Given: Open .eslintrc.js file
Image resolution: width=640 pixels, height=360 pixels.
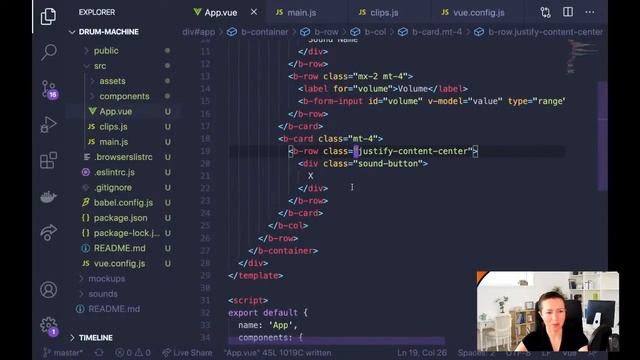Looking at the screenshot, I should [114, 172].
